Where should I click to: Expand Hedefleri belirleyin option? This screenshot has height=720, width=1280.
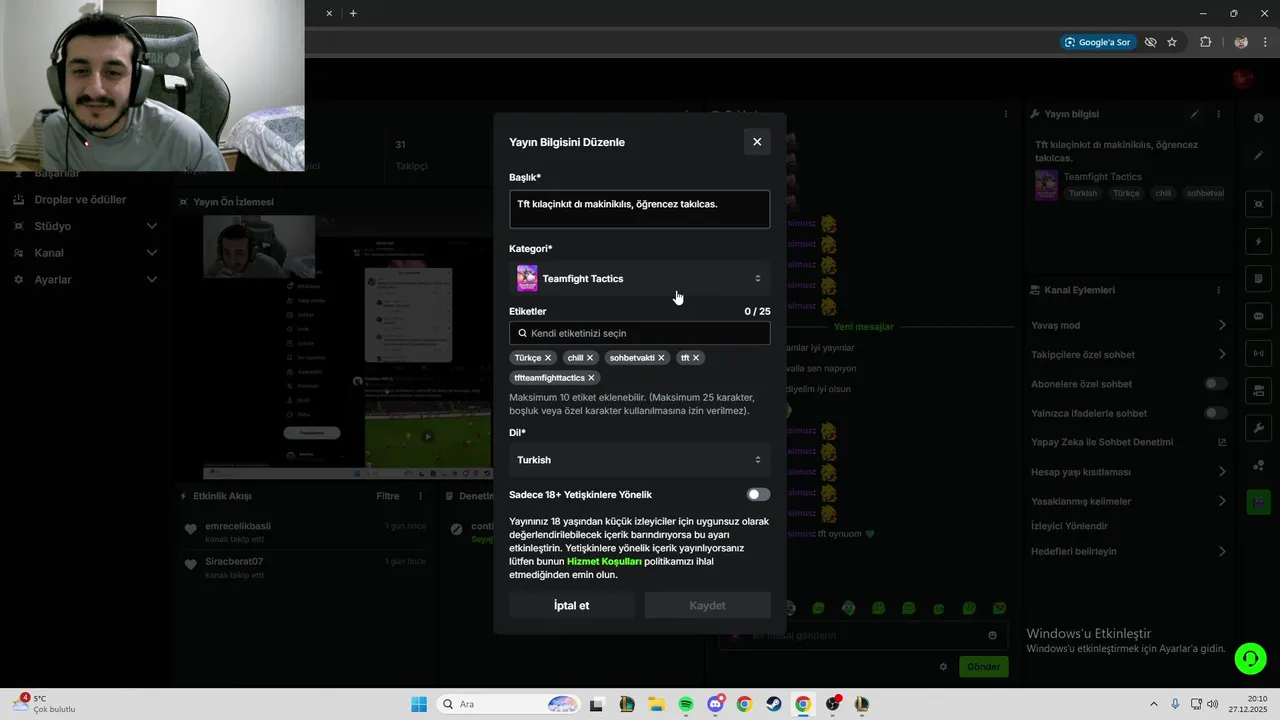pos(1222,551)
